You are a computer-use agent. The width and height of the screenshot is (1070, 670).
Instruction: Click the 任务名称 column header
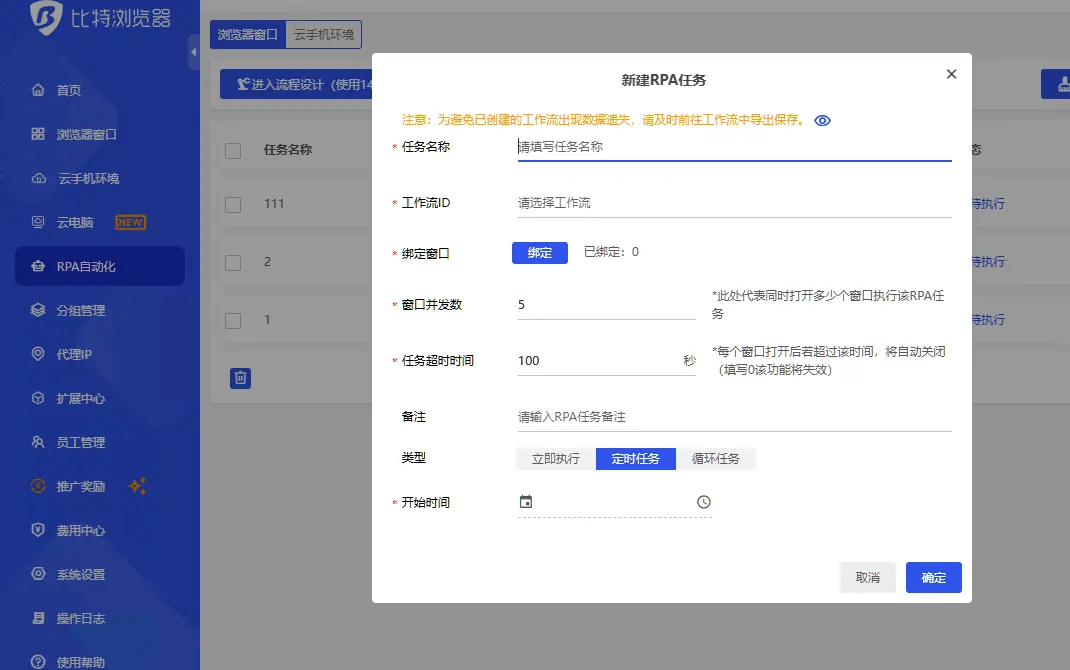click(x=288, y=149)
